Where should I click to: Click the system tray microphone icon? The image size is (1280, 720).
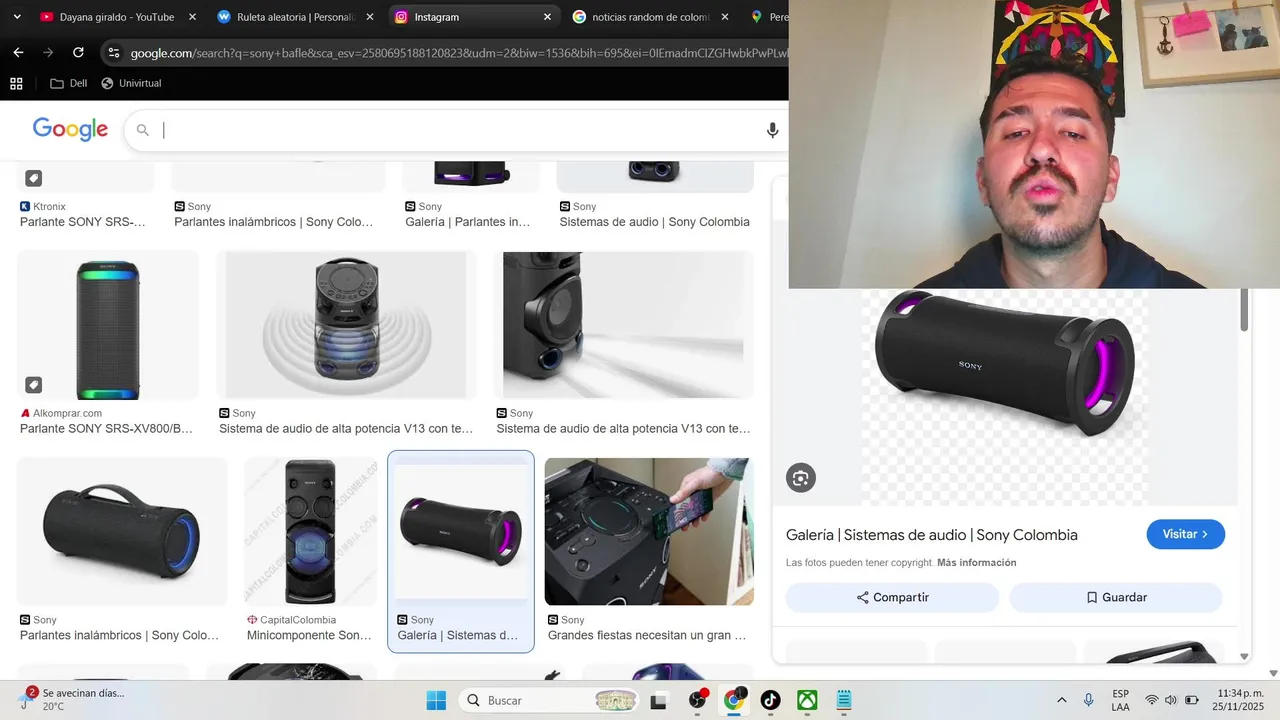point(1089,700)
